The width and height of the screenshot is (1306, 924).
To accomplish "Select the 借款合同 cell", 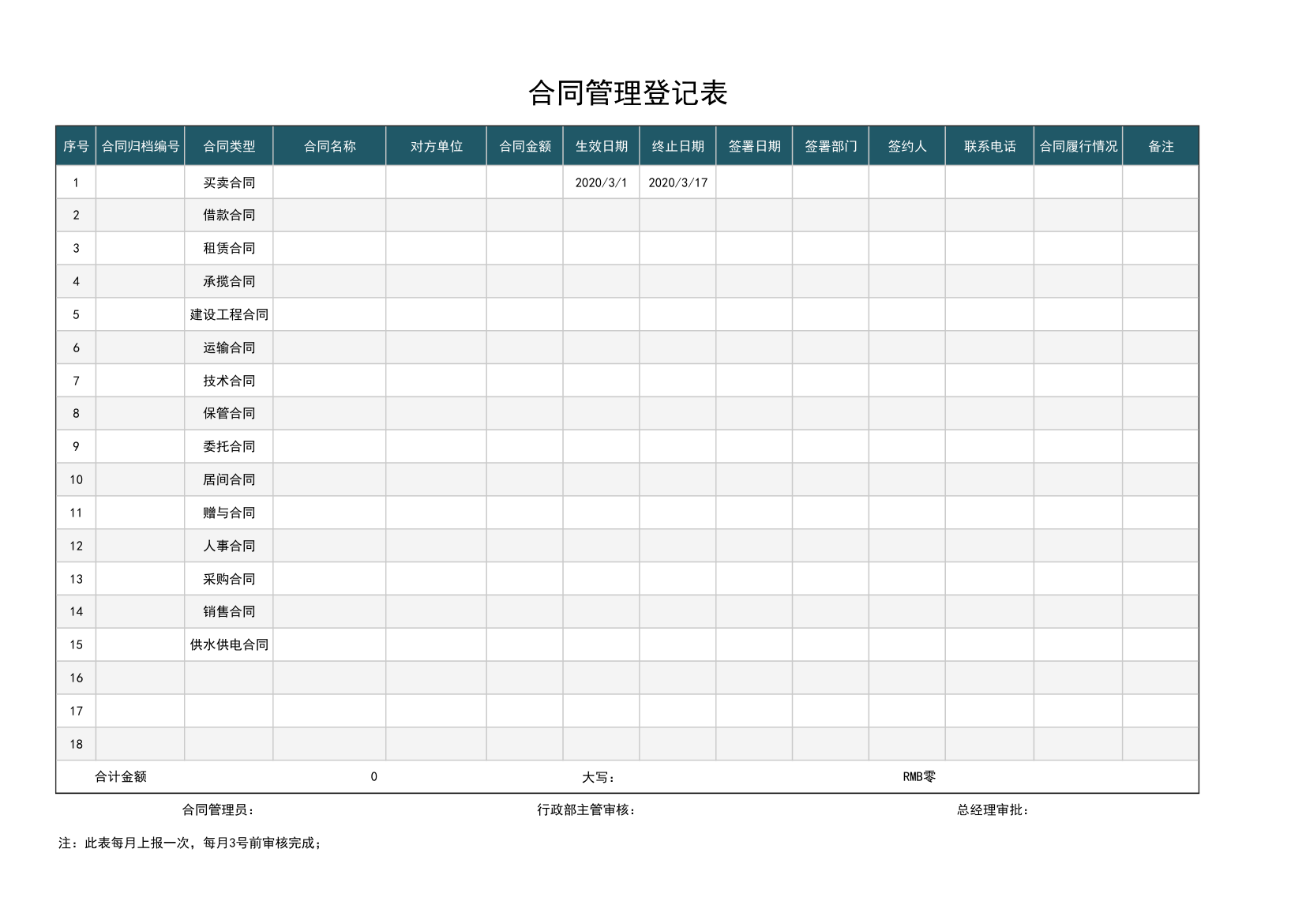I will 229,215.
